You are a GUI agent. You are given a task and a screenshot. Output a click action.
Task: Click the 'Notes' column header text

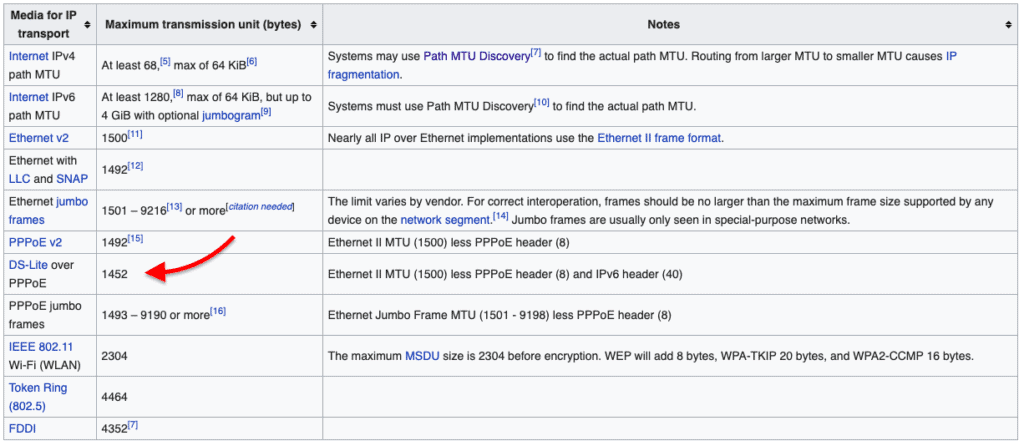click(x=664, y=24)
